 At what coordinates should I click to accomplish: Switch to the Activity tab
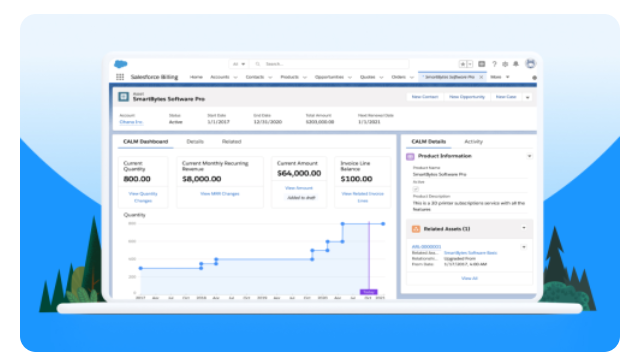(473, 141)
